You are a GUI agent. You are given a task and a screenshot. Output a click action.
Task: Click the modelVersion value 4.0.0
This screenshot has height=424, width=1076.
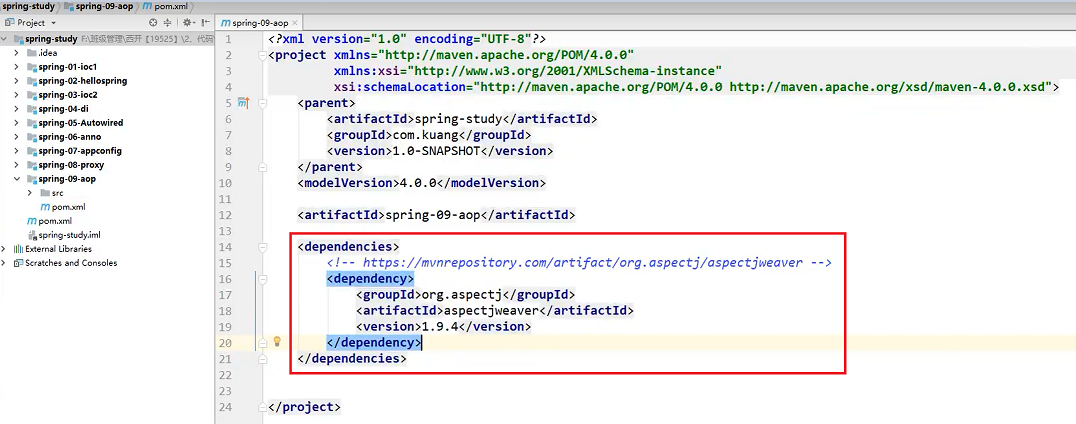click(416, 183)
